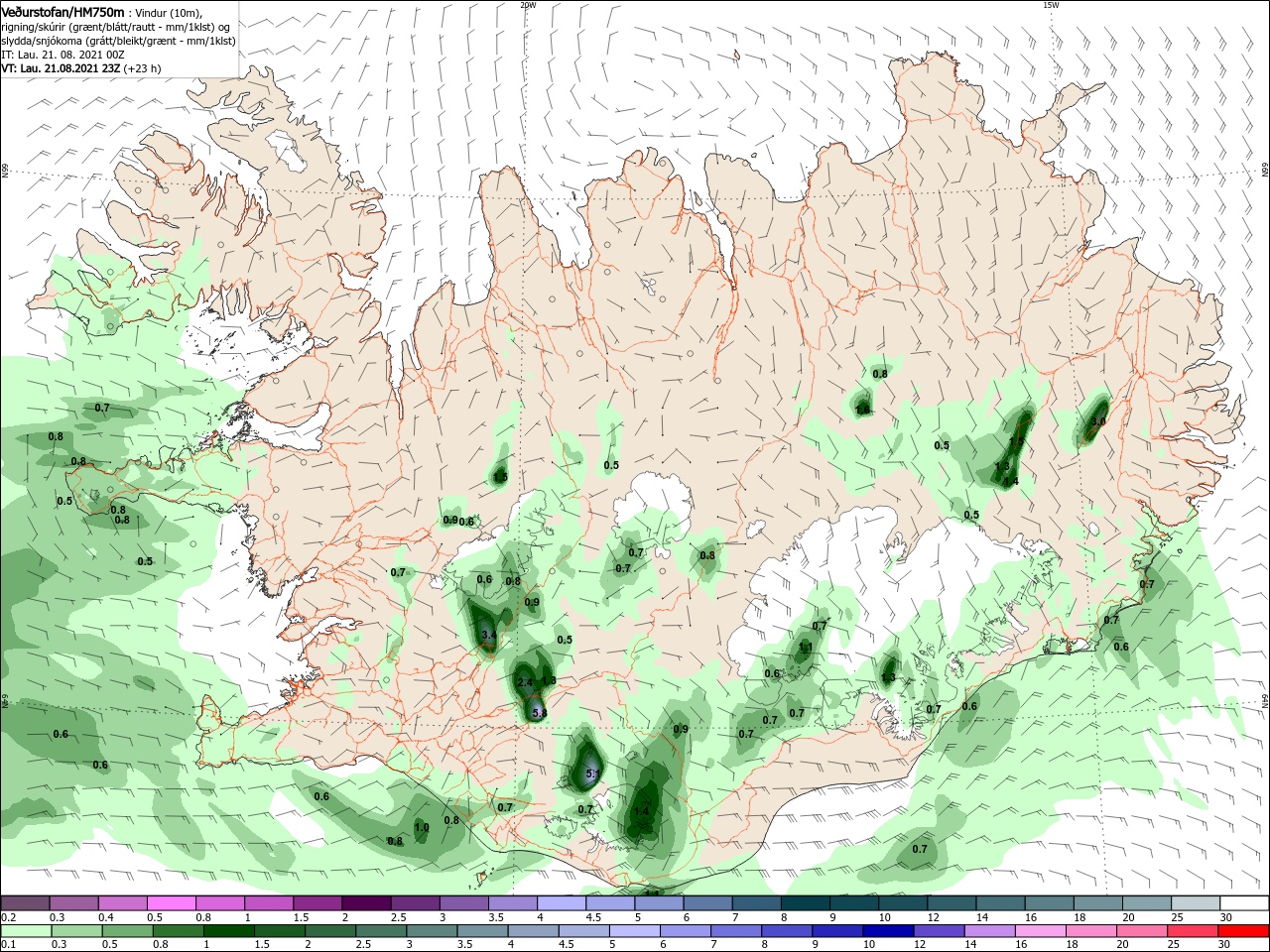Click the 2.4 precipitation value on the map
Image resolution: width=1270 pixels, height=952 pixels.
coord(526,682)
